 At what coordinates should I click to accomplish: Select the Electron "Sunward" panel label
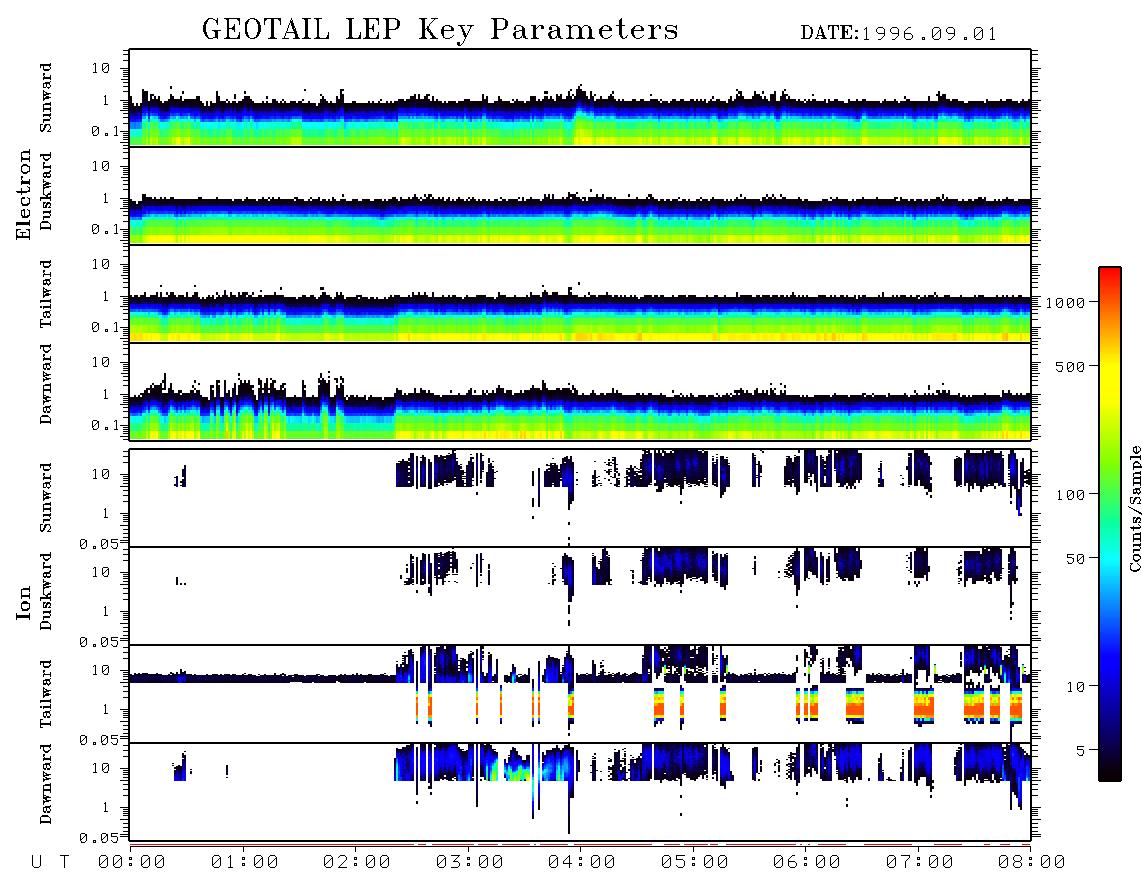[x=46, y=98]
